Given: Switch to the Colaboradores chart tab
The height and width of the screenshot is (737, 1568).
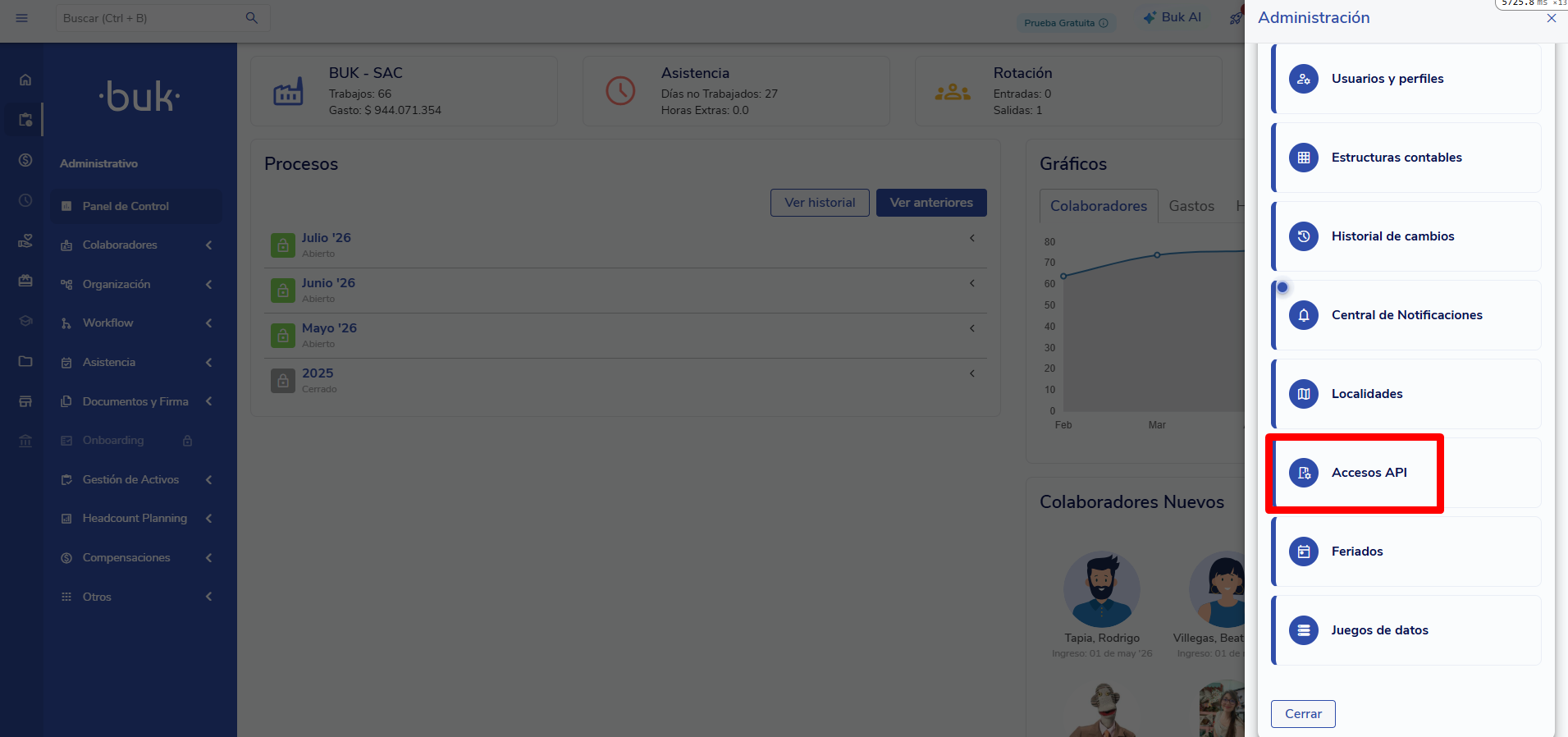Looking at the screenshot, I should 1099,206.
